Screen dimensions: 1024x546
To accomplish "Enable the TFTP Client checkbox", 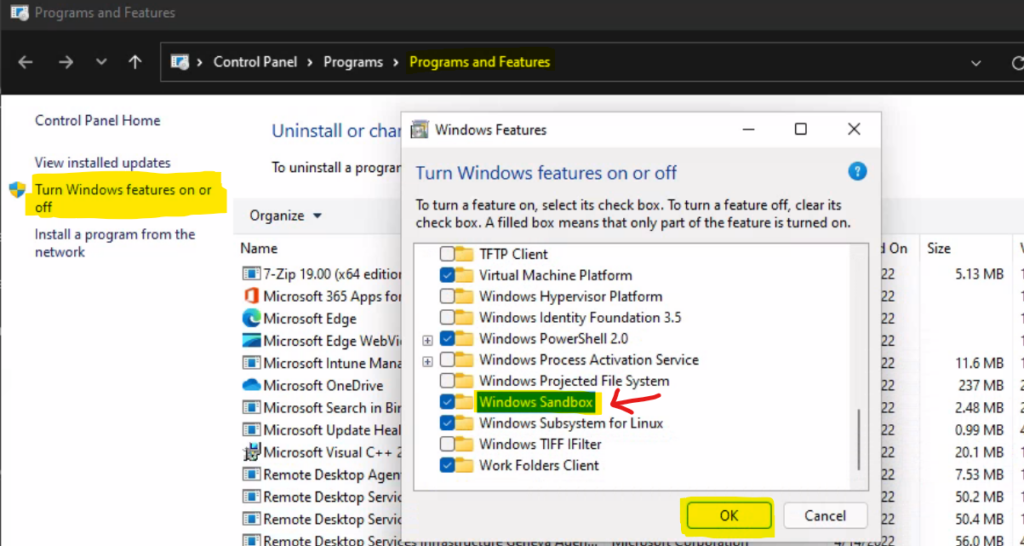I will point(447,253).
